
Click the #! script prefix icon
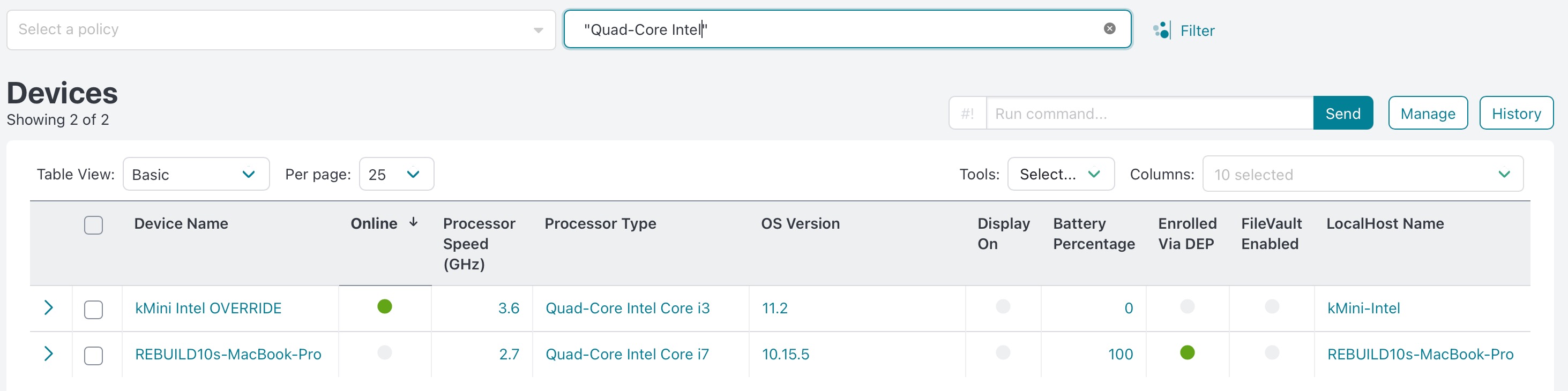pyautogui.click(x=967, y=114)
